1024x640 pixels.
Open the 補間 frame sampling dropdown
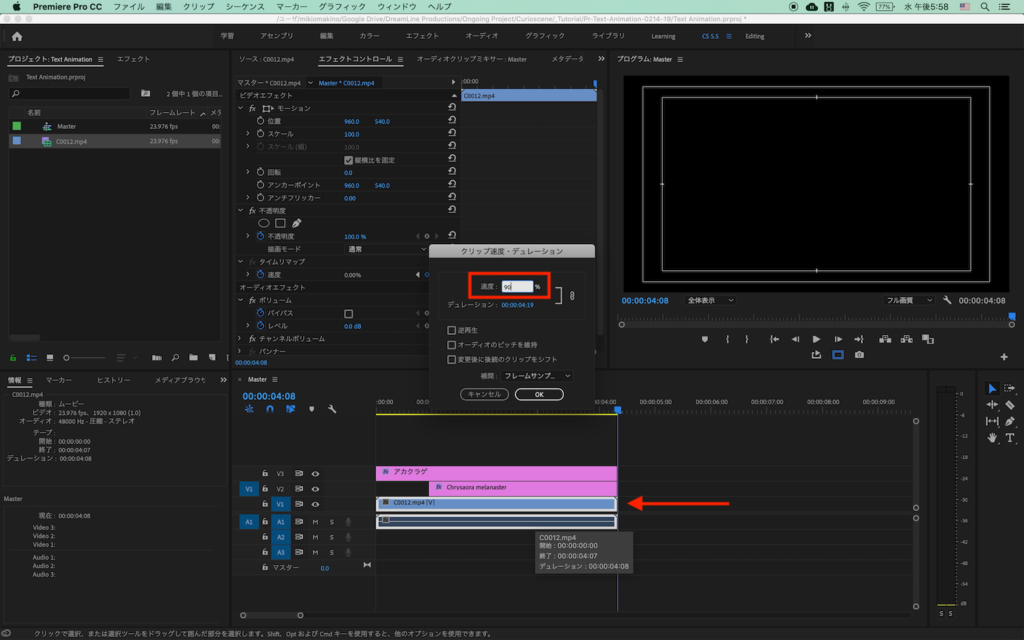[537, 375]
